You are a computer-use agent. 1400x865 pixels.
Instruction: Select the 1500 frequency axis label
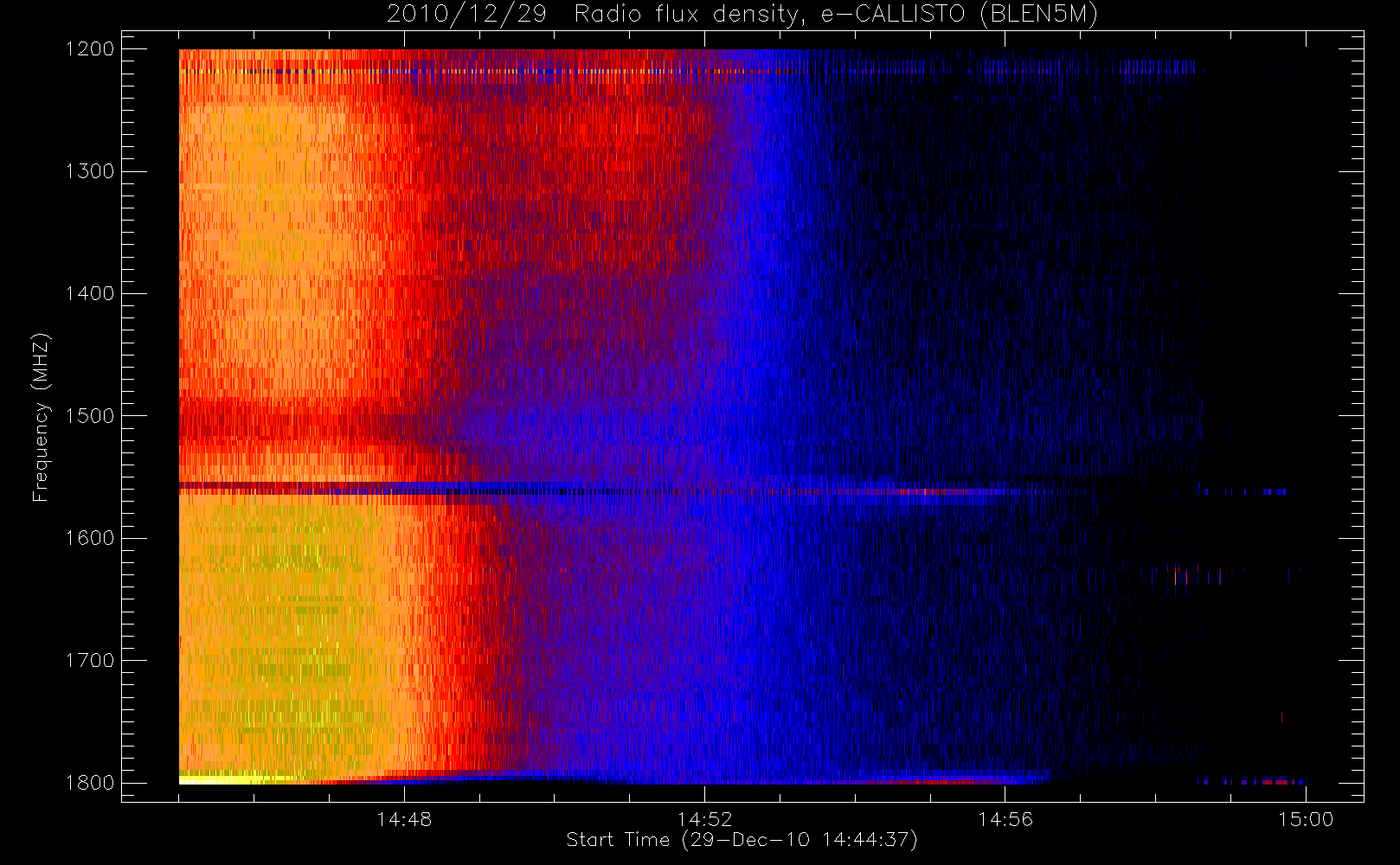tap(90, 415)
